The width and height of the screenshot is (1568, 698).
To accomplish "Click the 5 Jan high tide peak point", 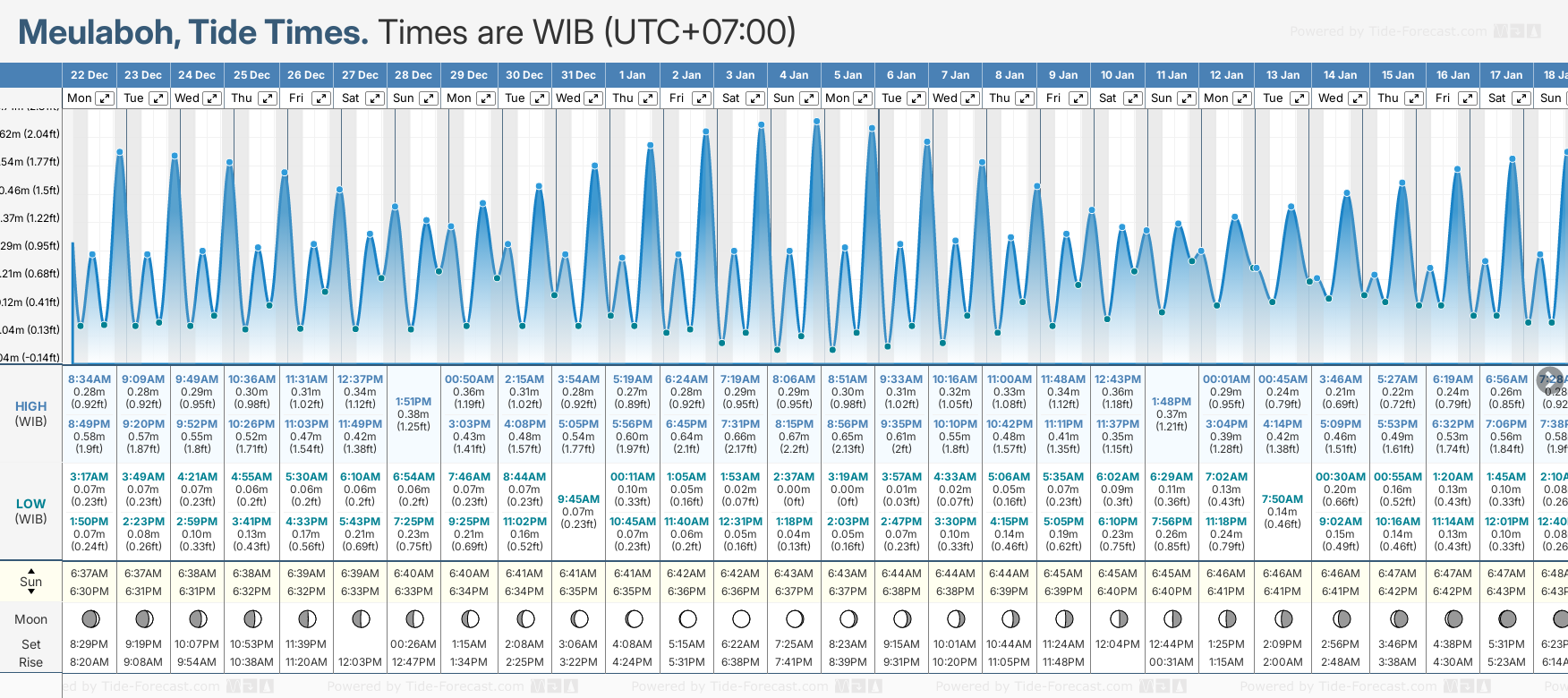I will click(x=872, y=128).
